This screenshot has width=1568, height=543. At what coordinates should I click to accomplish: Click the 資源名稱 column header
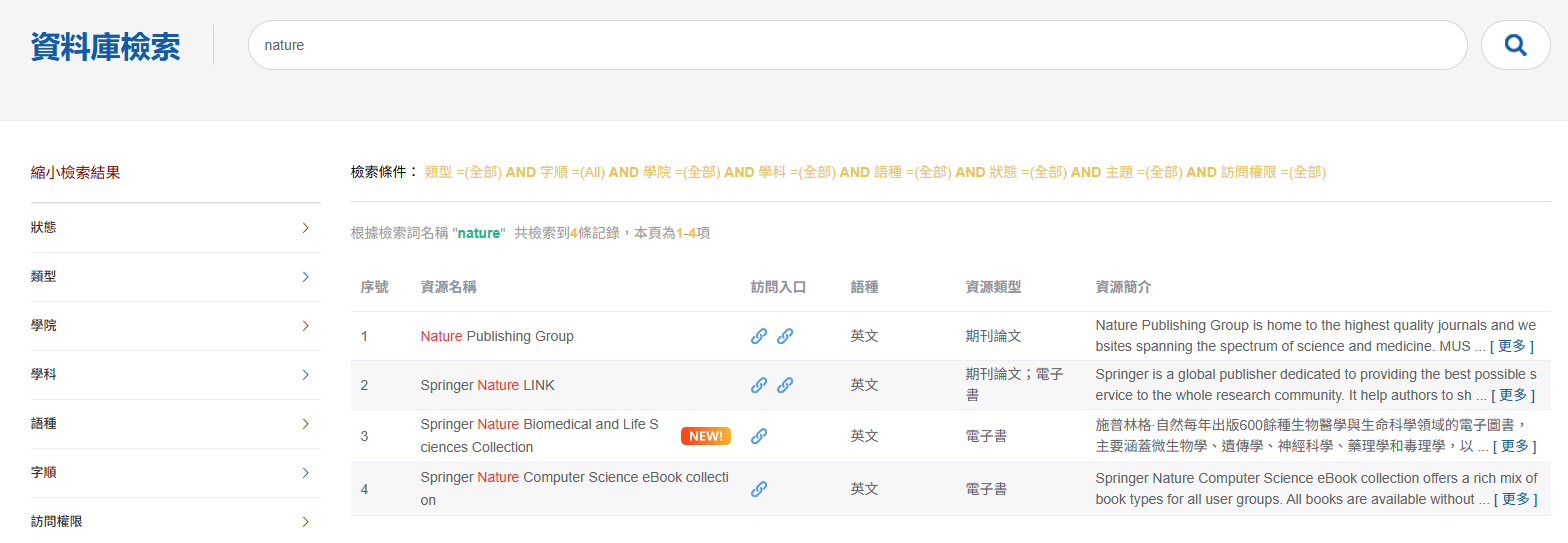(x=448, y=287)
